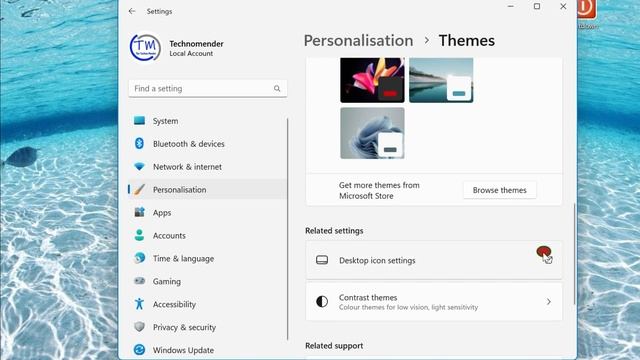Viewport: 640px width, 360px height.
Task: Click the sidebar navigation scrollbar
Action: pyautogui.click(x=288, y=229)
